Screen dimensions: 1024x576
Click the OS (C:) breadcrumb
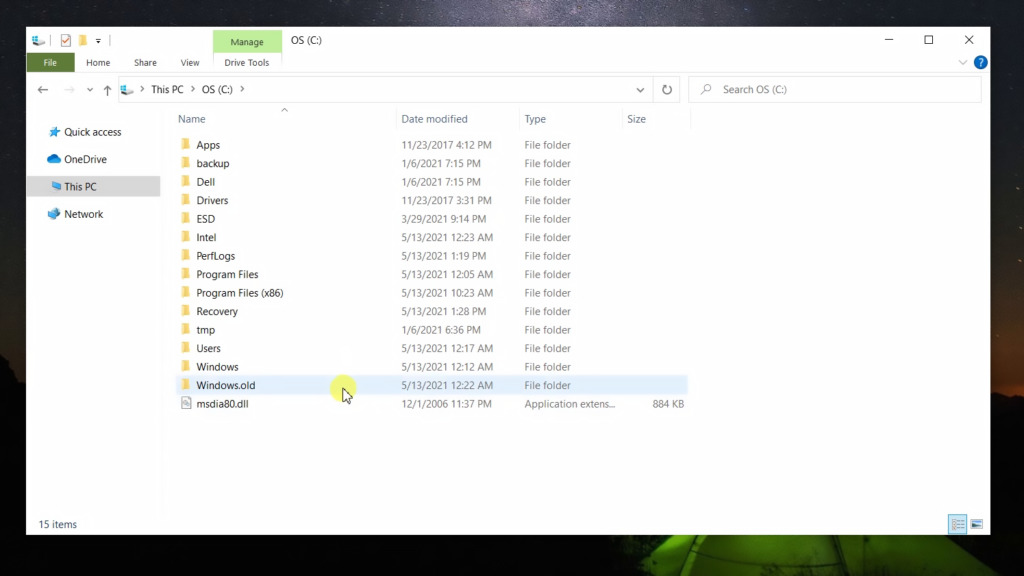(x=217, y=89)
